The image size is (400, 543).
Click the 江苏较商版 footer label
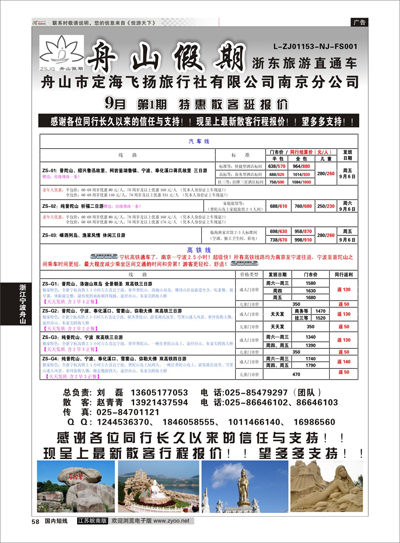click(92, 520)
